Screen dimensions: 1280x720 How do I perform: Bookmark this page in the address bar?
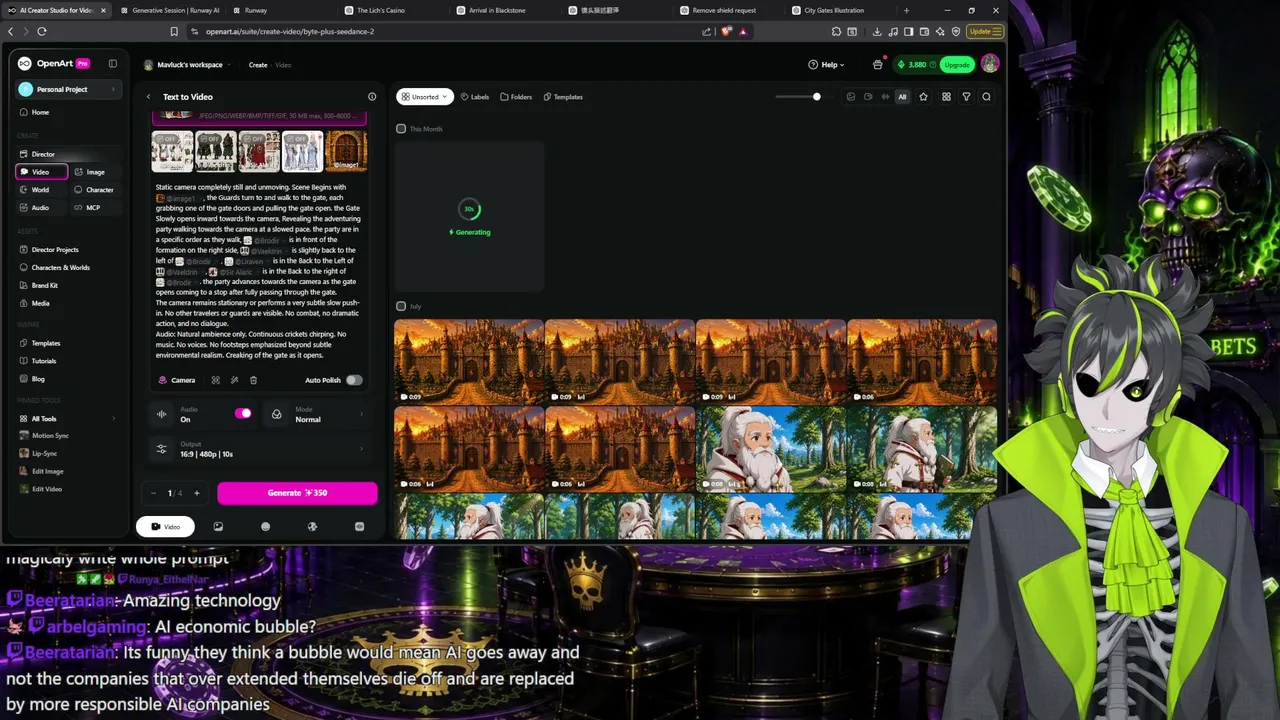(x=174, y=31)
